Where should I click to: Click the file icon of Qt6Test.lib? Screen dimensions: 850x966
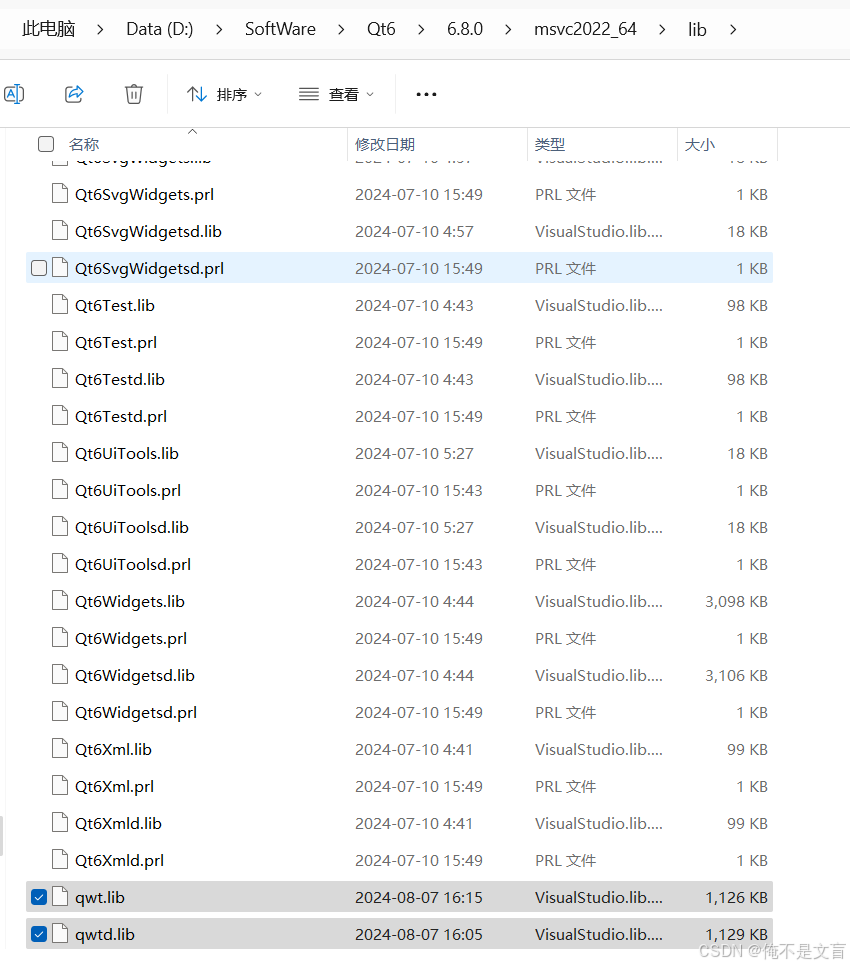click(60, 304)
